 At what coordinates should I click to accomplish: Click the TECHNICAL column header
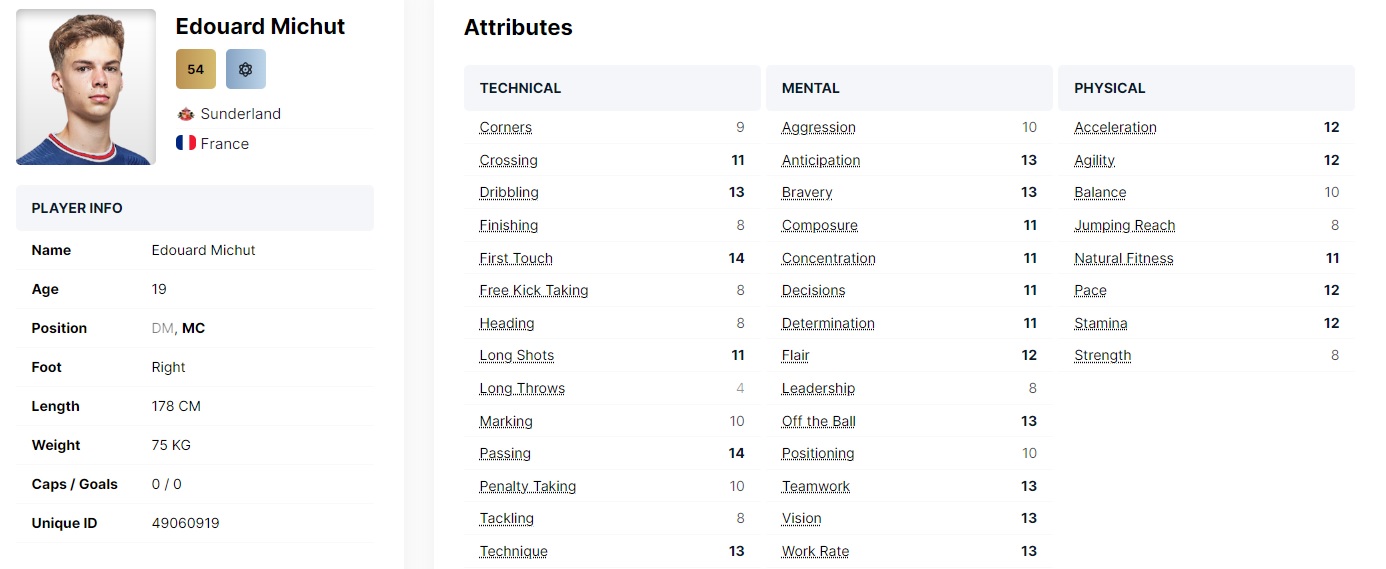pyautogui.click(x=521, y=88)
